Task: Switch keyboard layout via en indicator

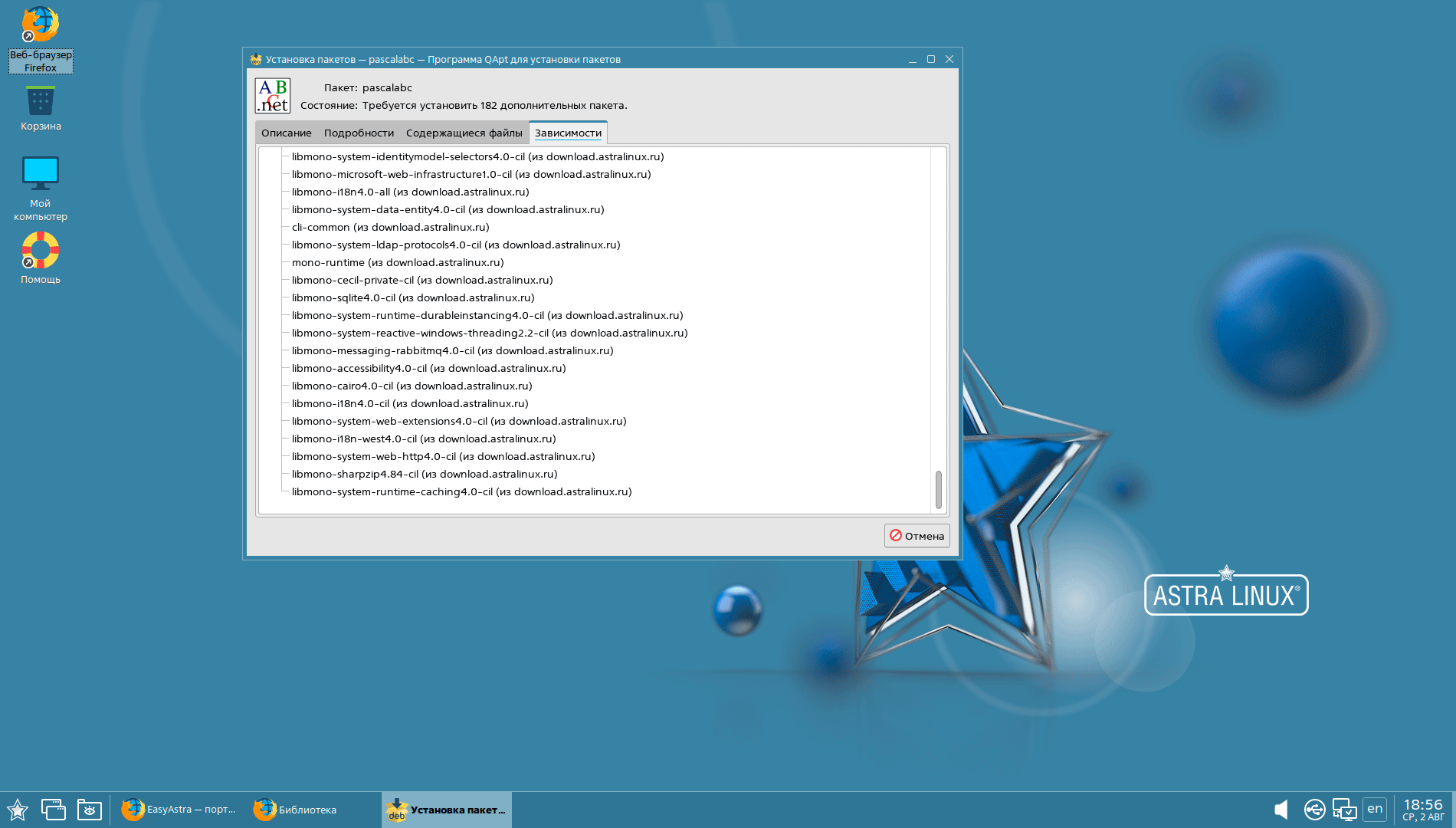Action: pyautogui.click(x=1375, y=809)
